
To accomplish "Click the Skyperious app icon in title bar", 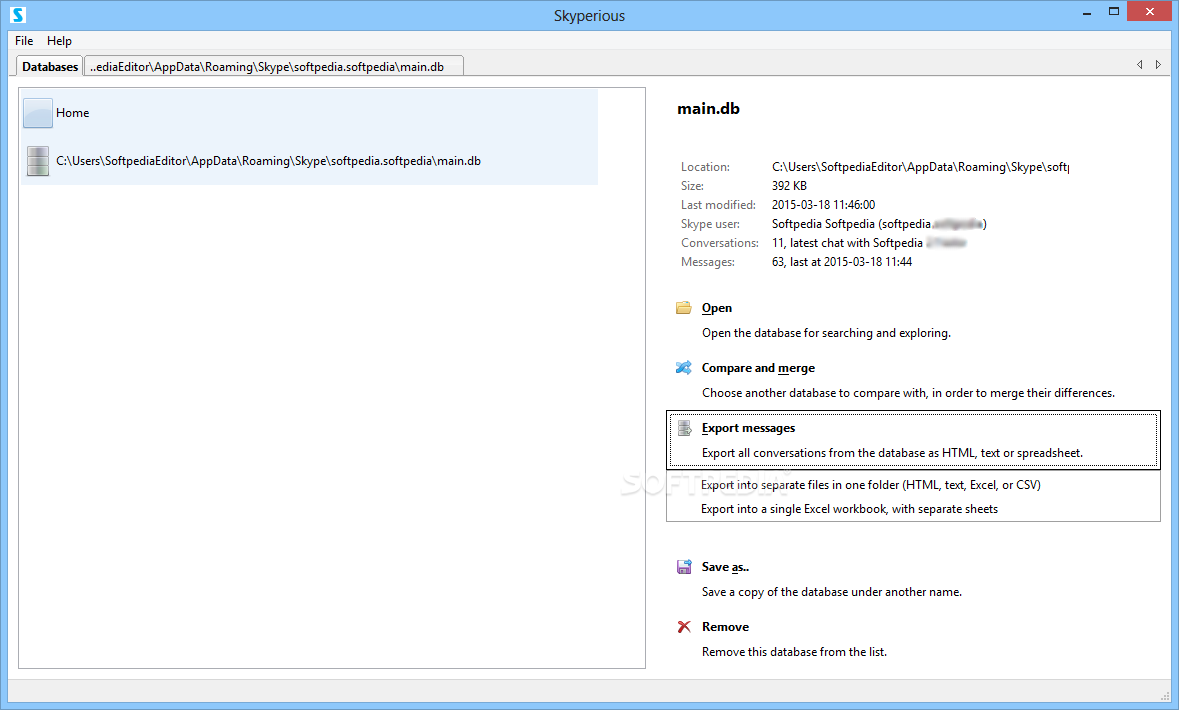I will (x=18, y=15).
